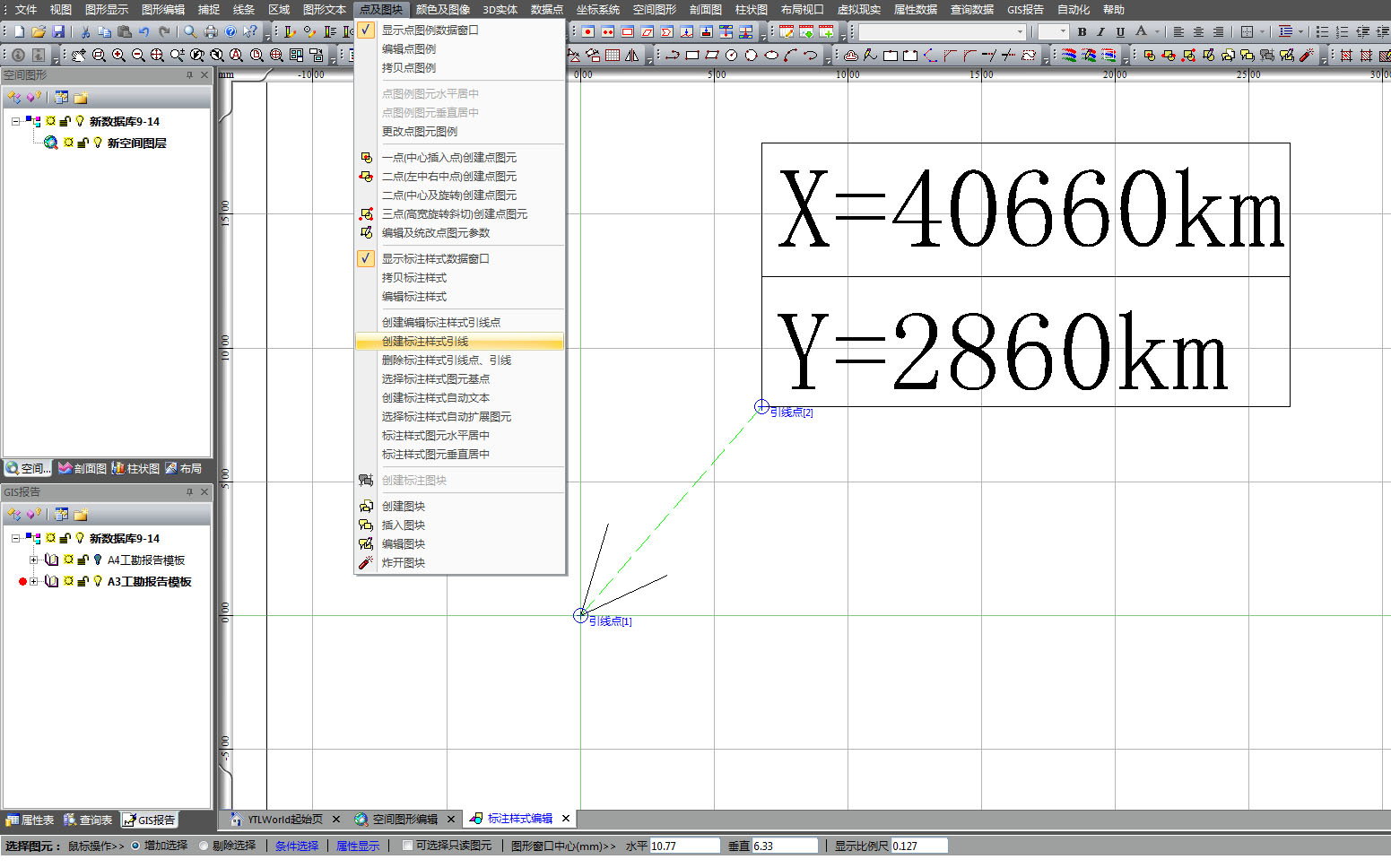The image size is (1391, 868).
Task: Click the 条件选择 link
Action: tap(297, 846)
